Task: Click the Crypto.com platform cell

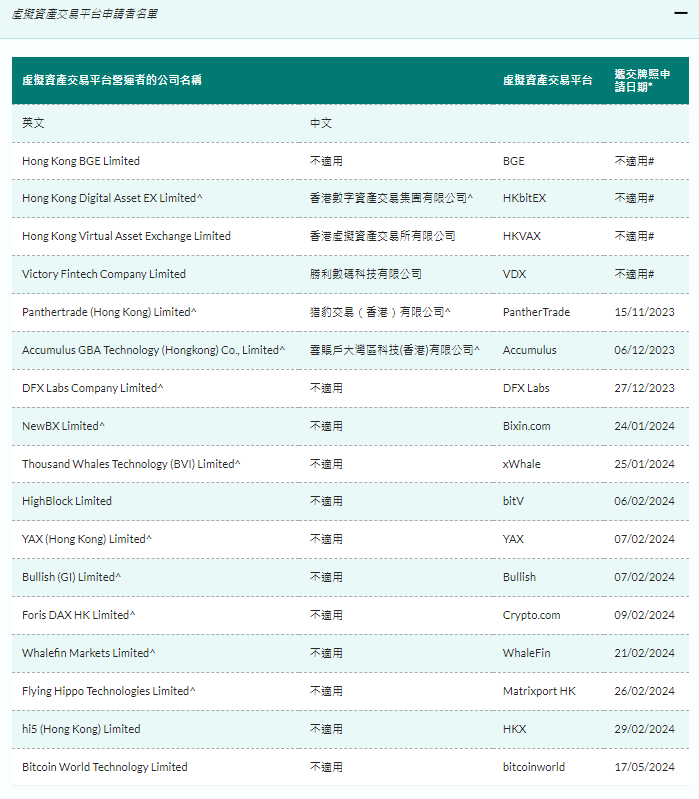Action: click(531, 615)
